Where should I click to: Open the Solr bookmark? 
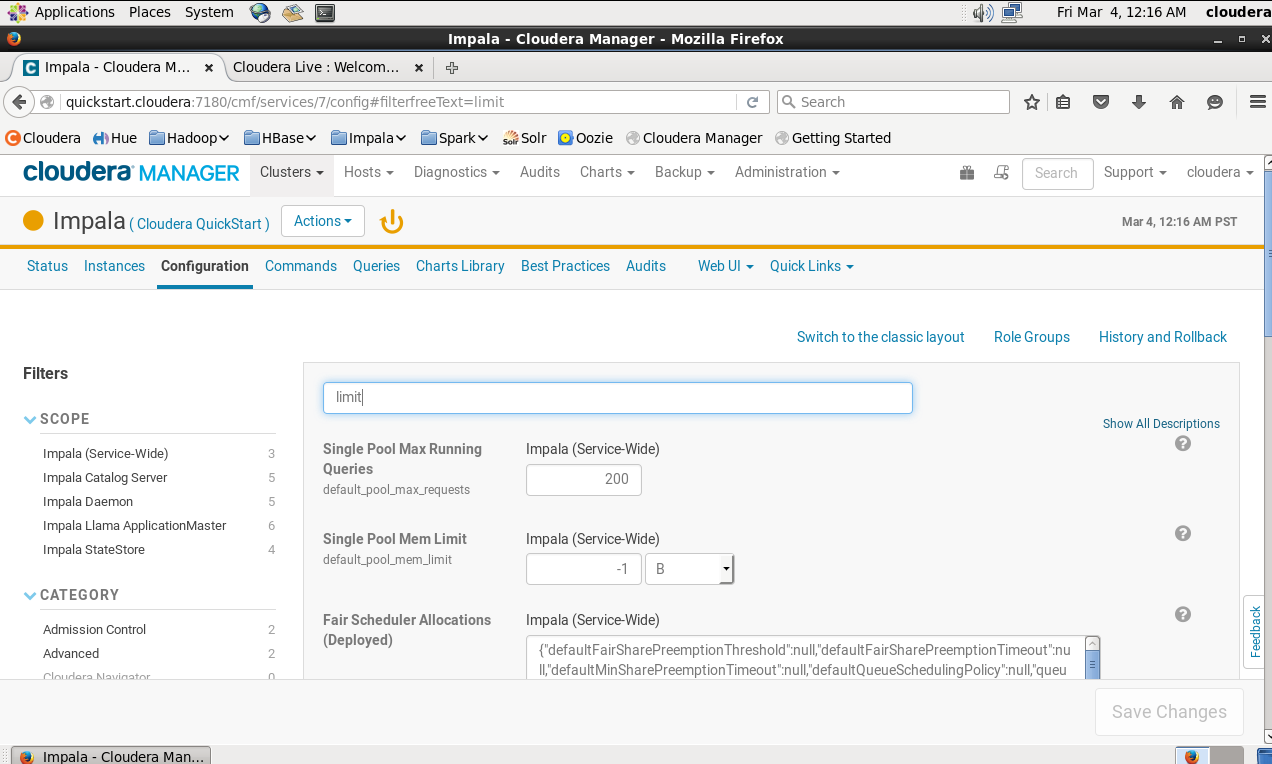(x=524, y=138)
